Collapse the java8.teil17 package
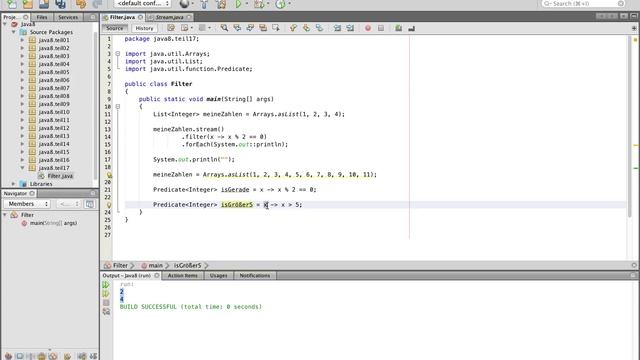The width and height of the screenshot is (640, 360). [x=22, y=168]
